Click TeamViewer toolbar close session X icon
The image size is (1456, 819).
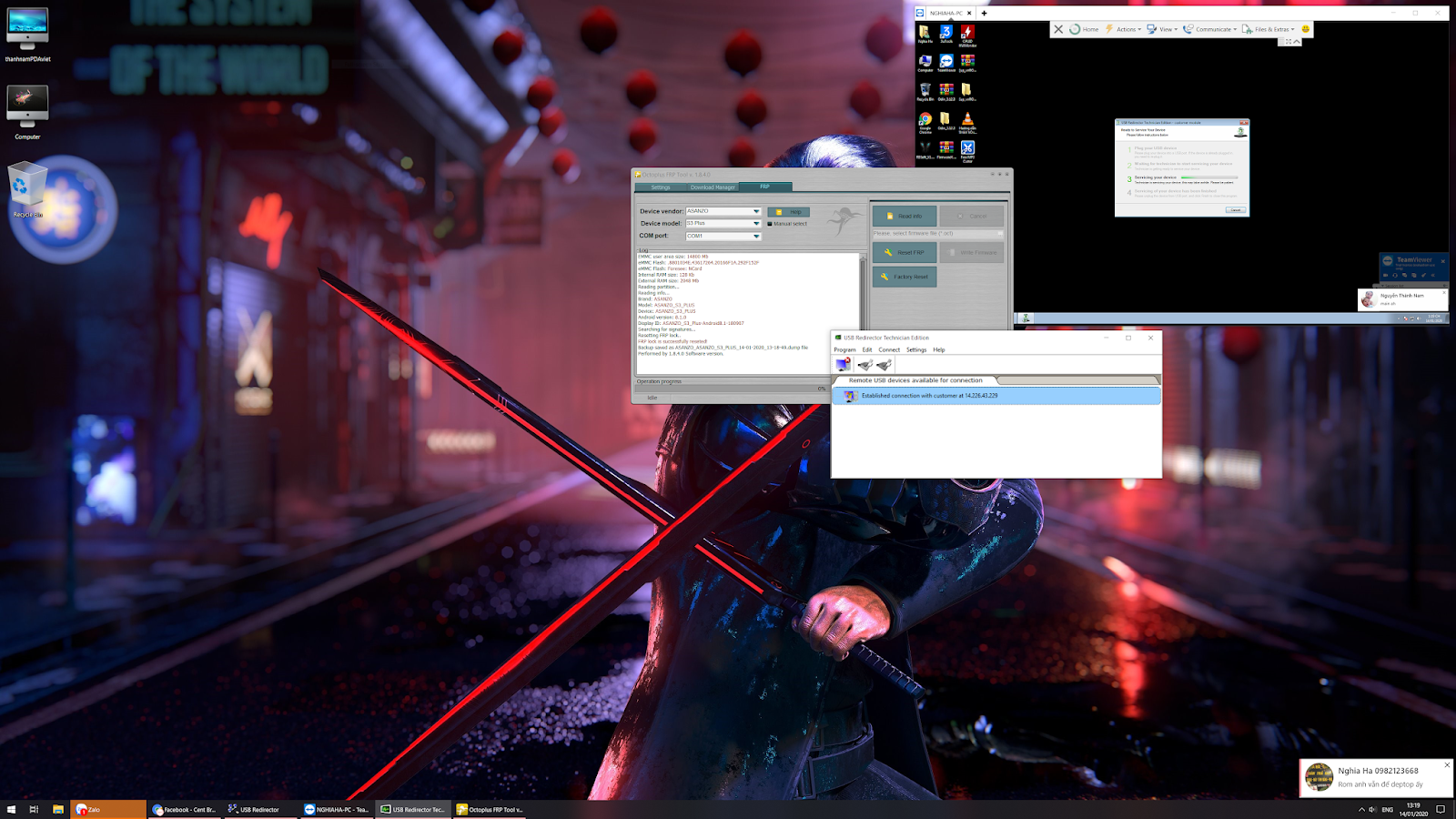click(1058, 29)
